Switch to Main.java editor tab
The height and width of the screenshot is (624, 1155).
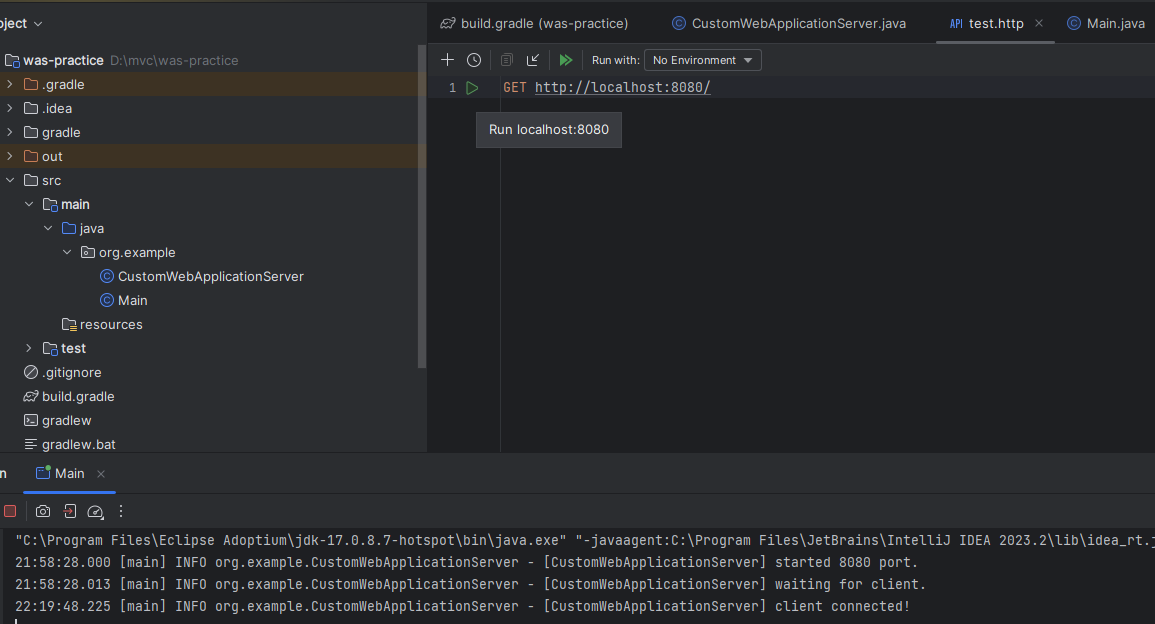tap(1106, 24)
